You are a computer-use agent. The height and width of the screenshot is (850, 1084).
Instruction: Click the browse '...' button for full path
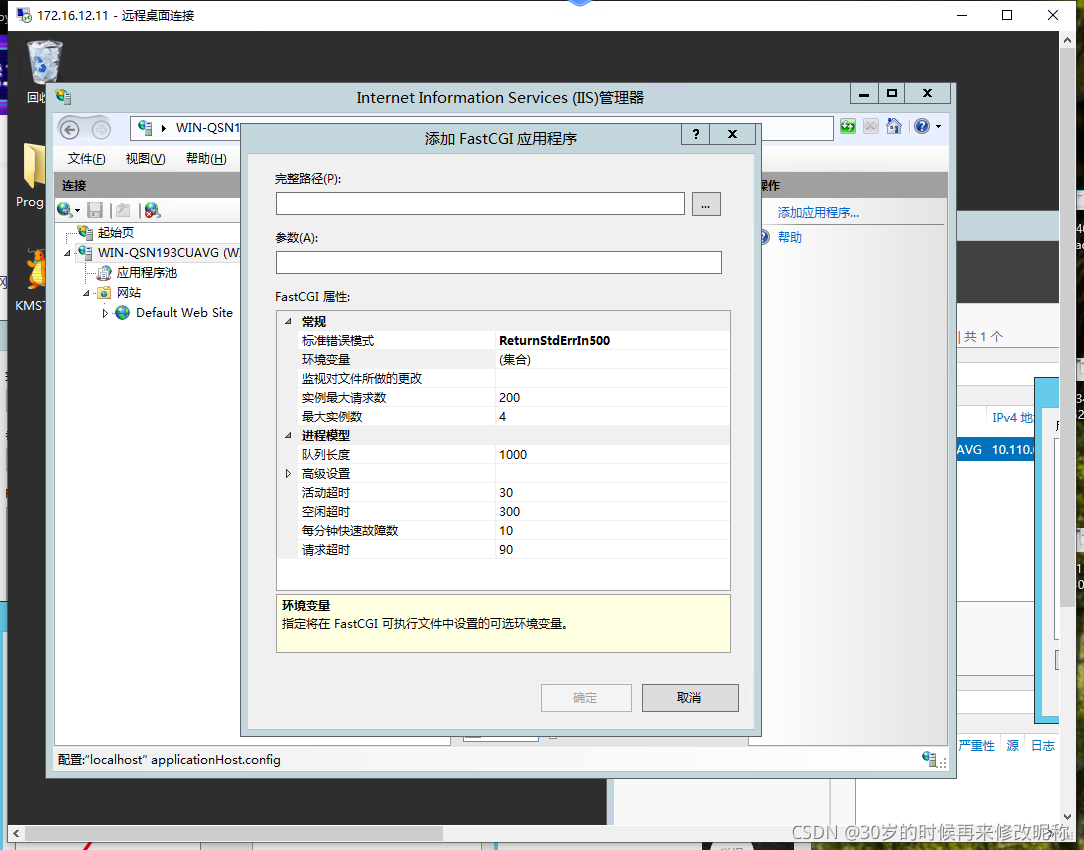pos(706,204)
